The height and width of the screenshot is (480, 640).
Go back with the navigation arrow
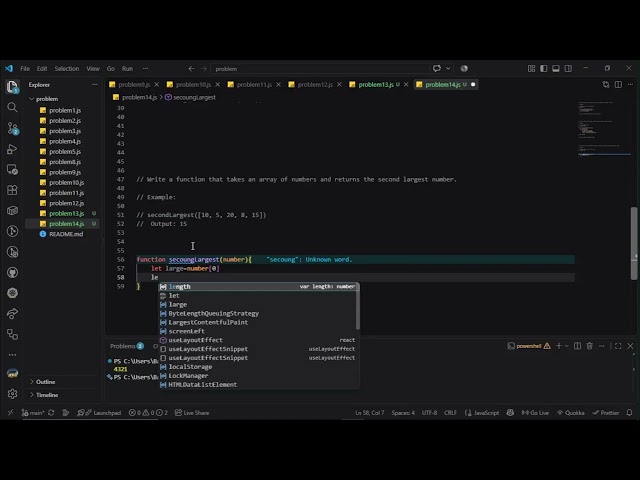coord(191,69)
